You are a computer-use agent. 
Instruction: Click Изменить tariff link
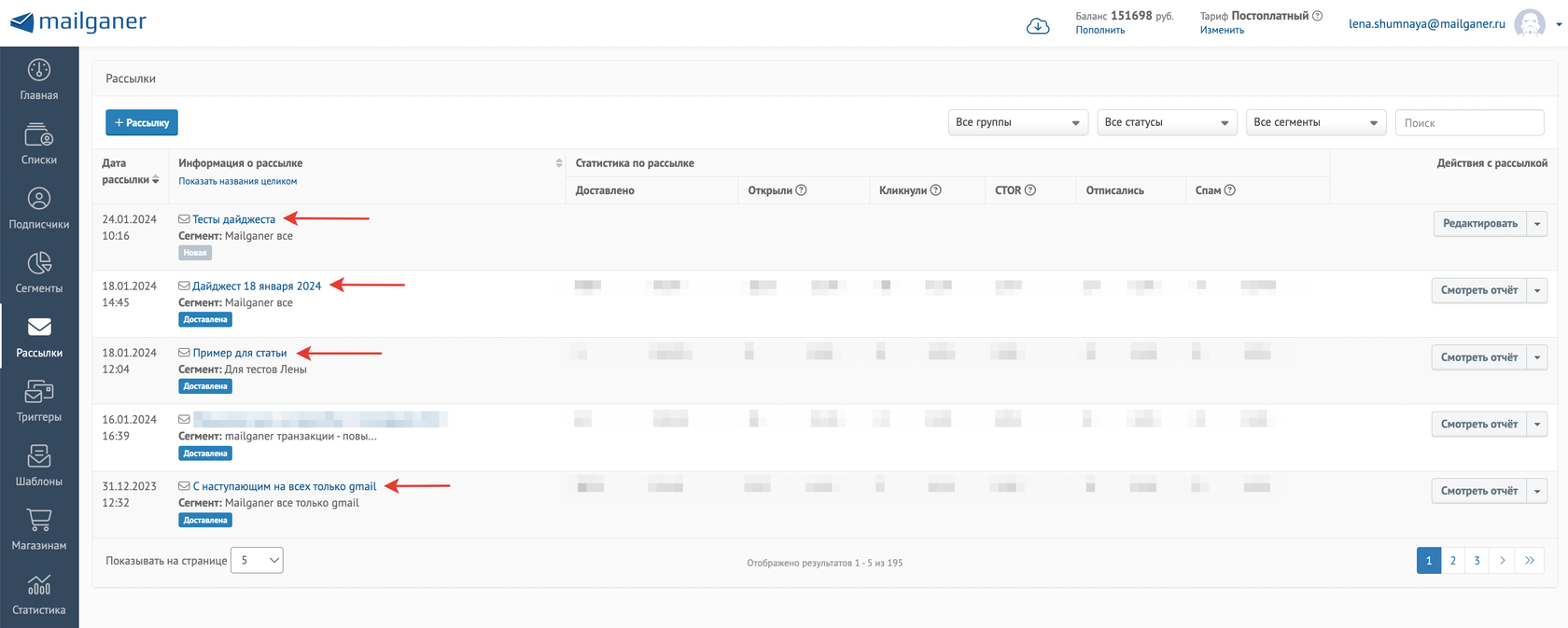pyautogui.click(x=1222, y=30)
